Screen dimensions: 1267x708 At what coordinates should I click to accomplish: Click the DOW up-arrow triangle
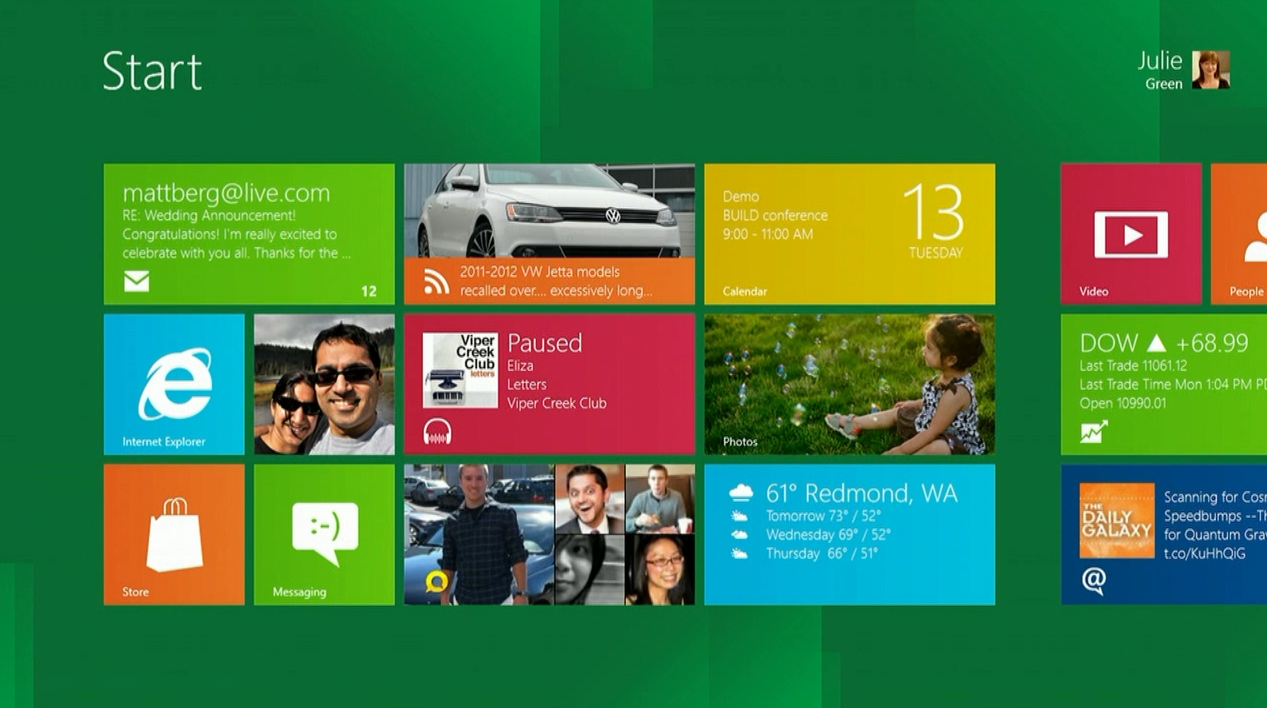pyautogui.click(x=1155, y=343)
